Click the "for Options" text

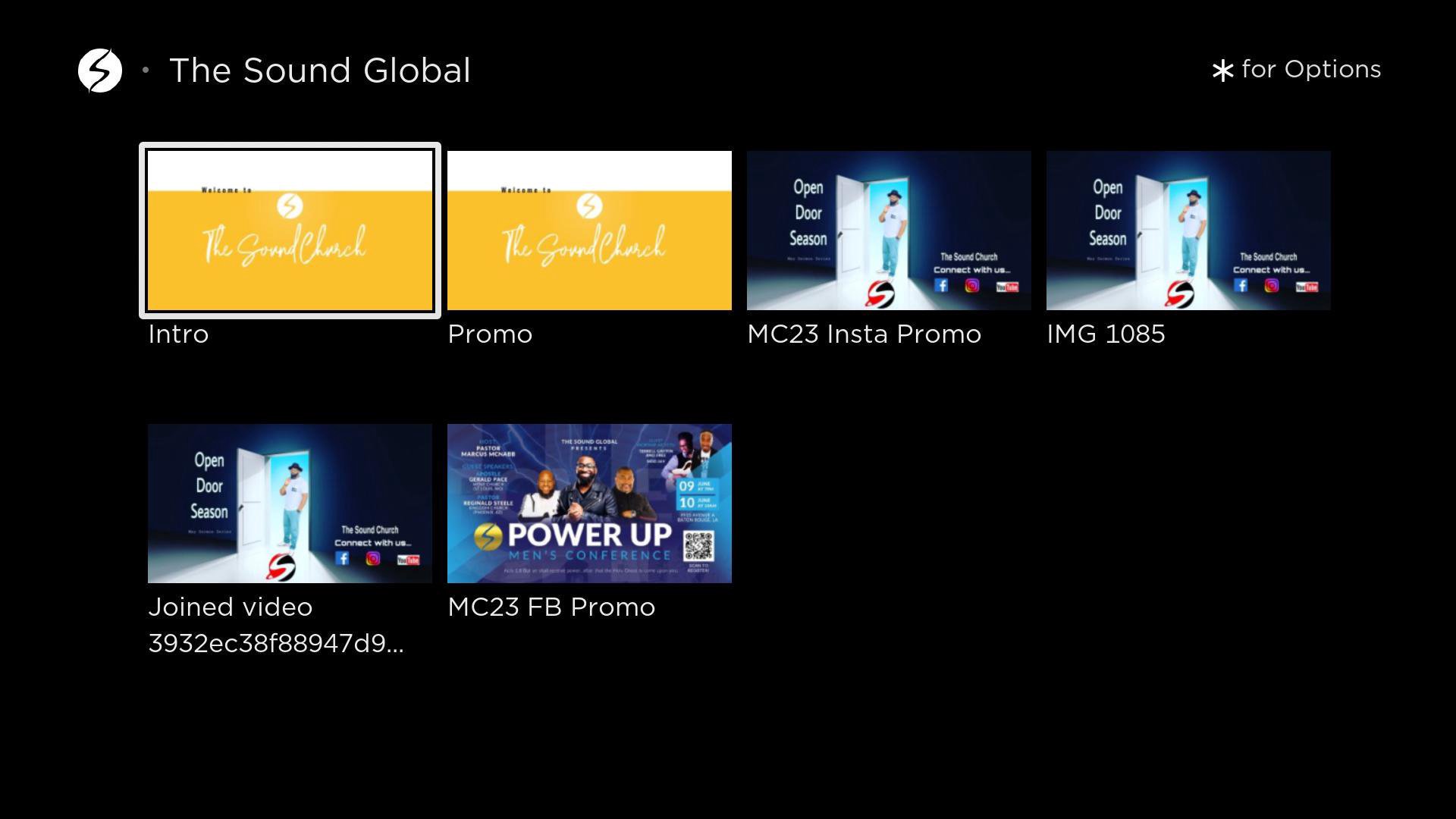[x=1310, y=70]
